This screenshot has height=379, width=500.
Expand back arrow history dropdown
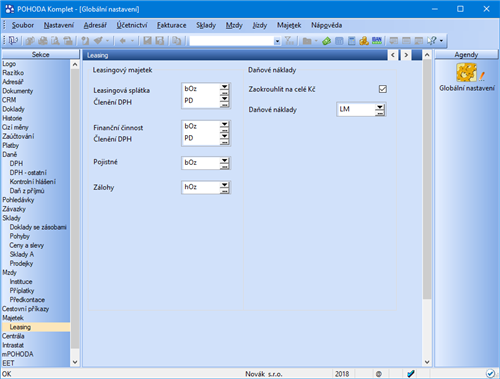coord(132,41)
